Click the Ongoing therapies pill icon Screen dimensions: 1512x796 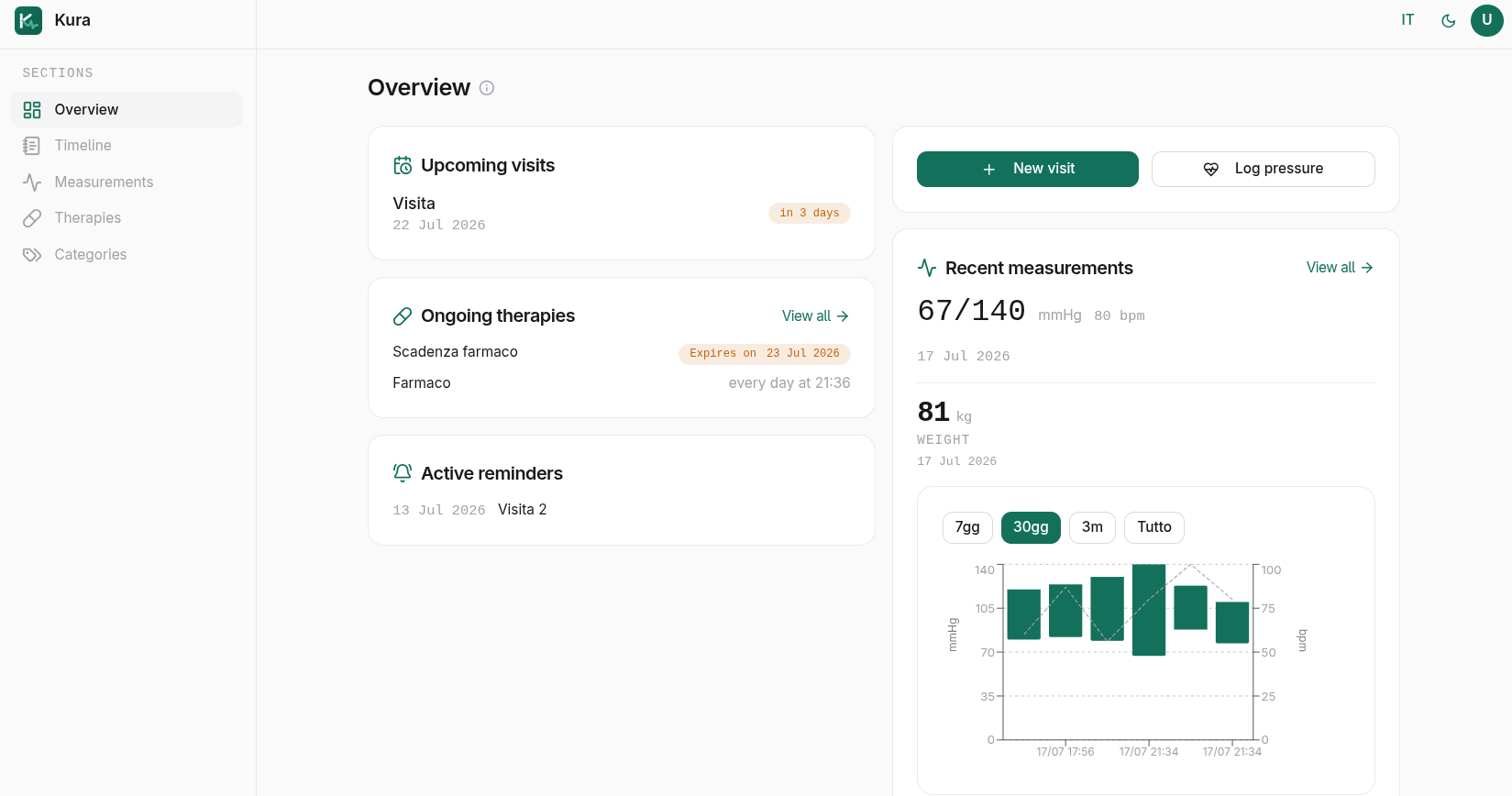click(403, 316)
